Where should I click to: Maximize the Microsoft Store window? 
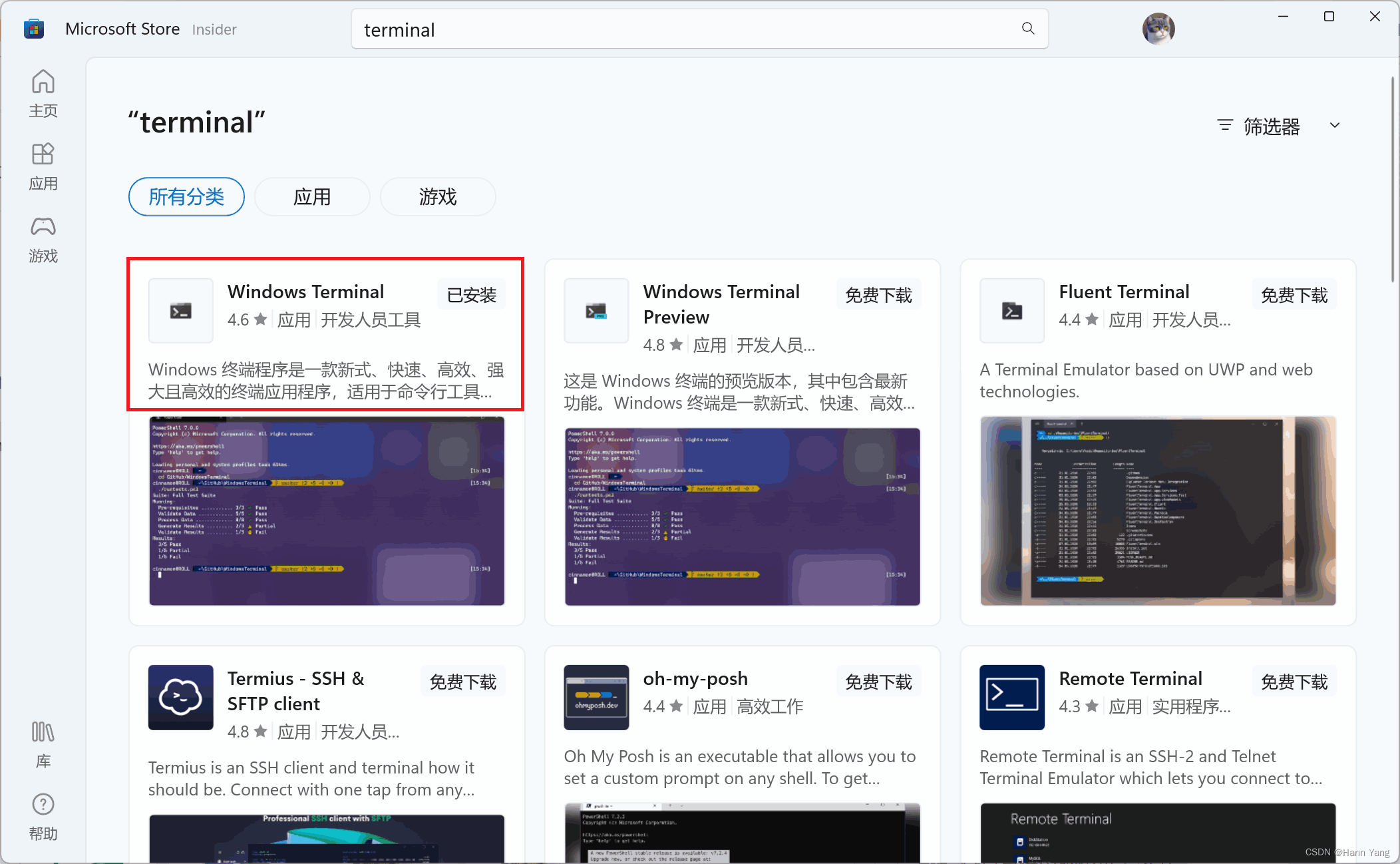click(1329, 17)
